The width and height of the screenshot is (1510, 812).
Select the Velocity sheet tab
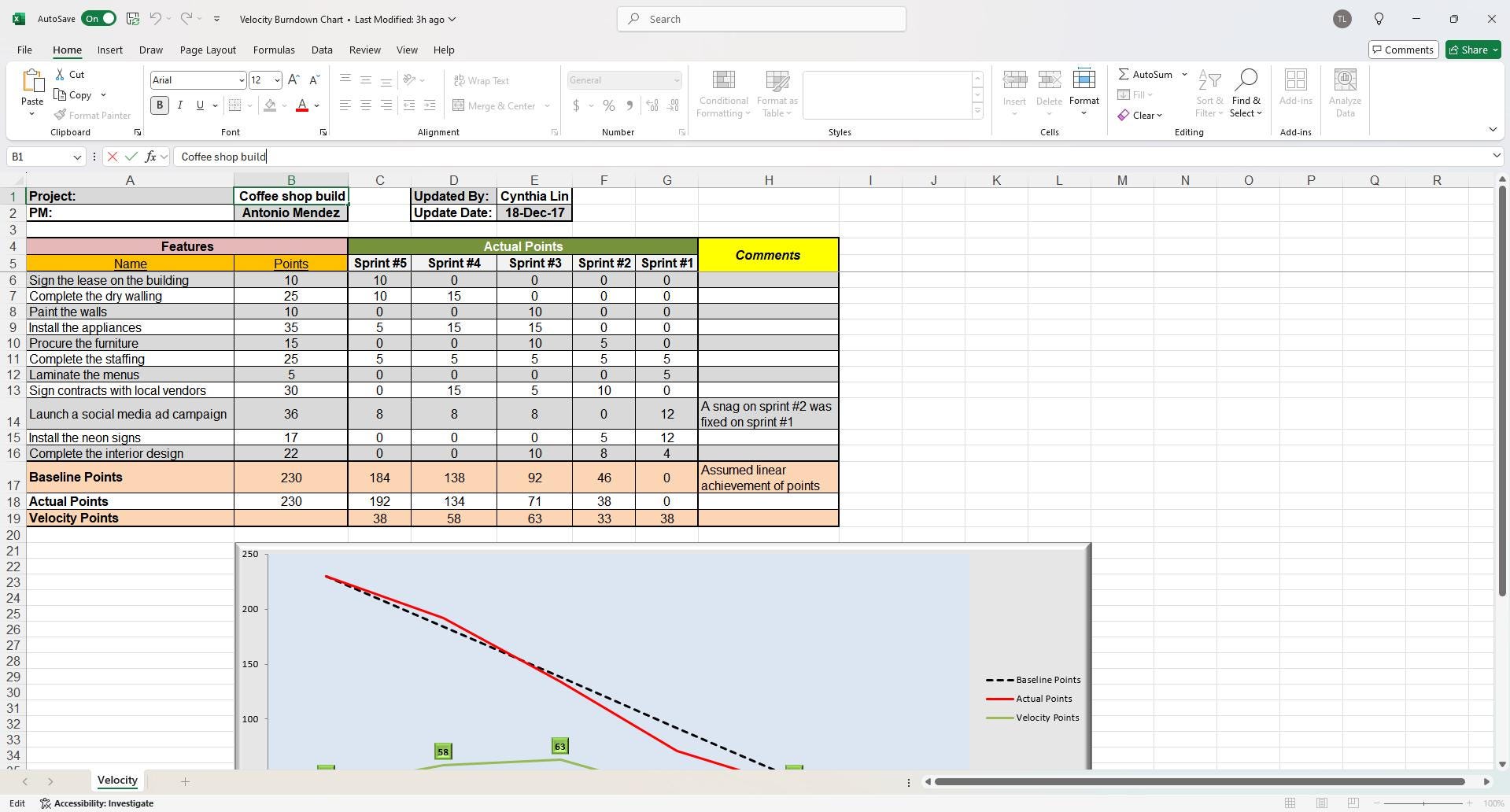point(116,780)
